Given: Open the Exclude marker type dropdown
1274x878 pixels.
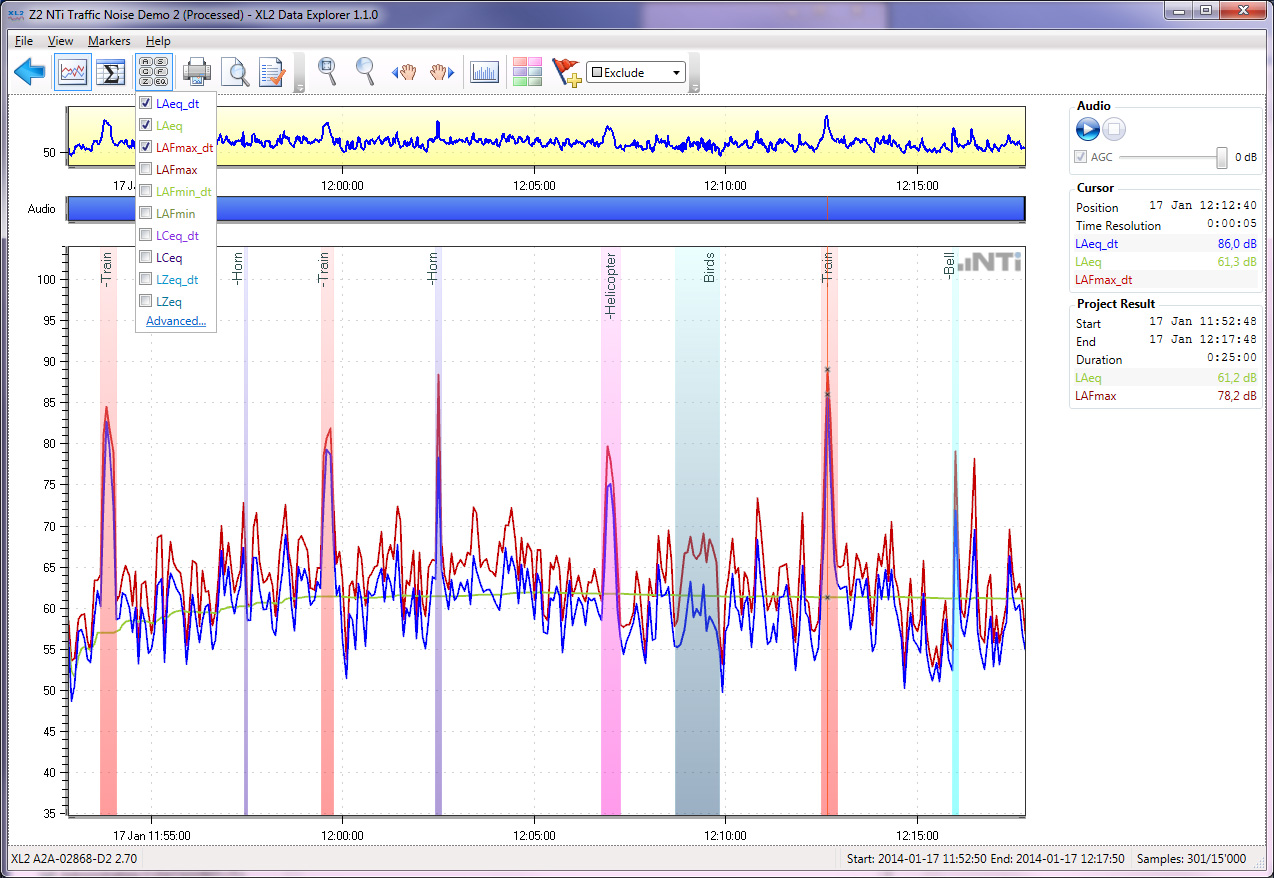Looking at the screenshot, I should coord(676,72).
